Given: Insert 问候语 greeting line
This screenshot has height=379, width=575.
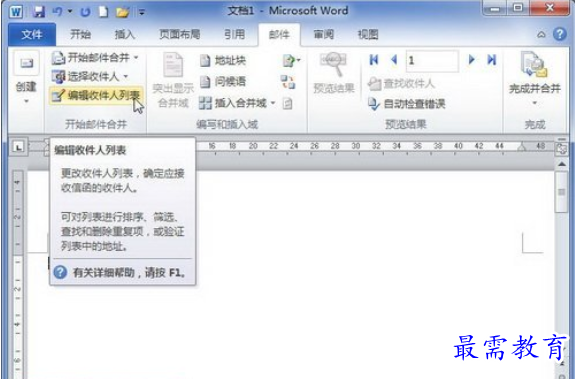Looking at the screenshot, I should coord(223,81).
